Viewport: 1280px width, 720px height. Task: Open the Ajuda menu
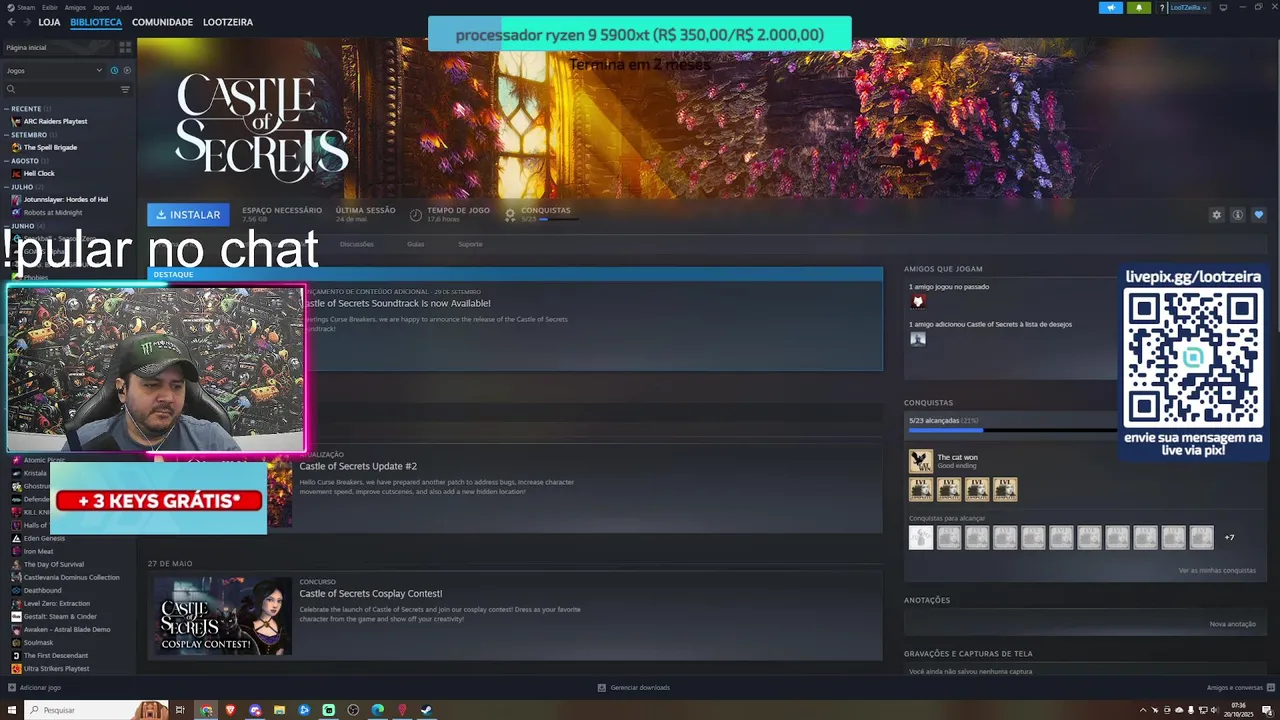point(124,7)
